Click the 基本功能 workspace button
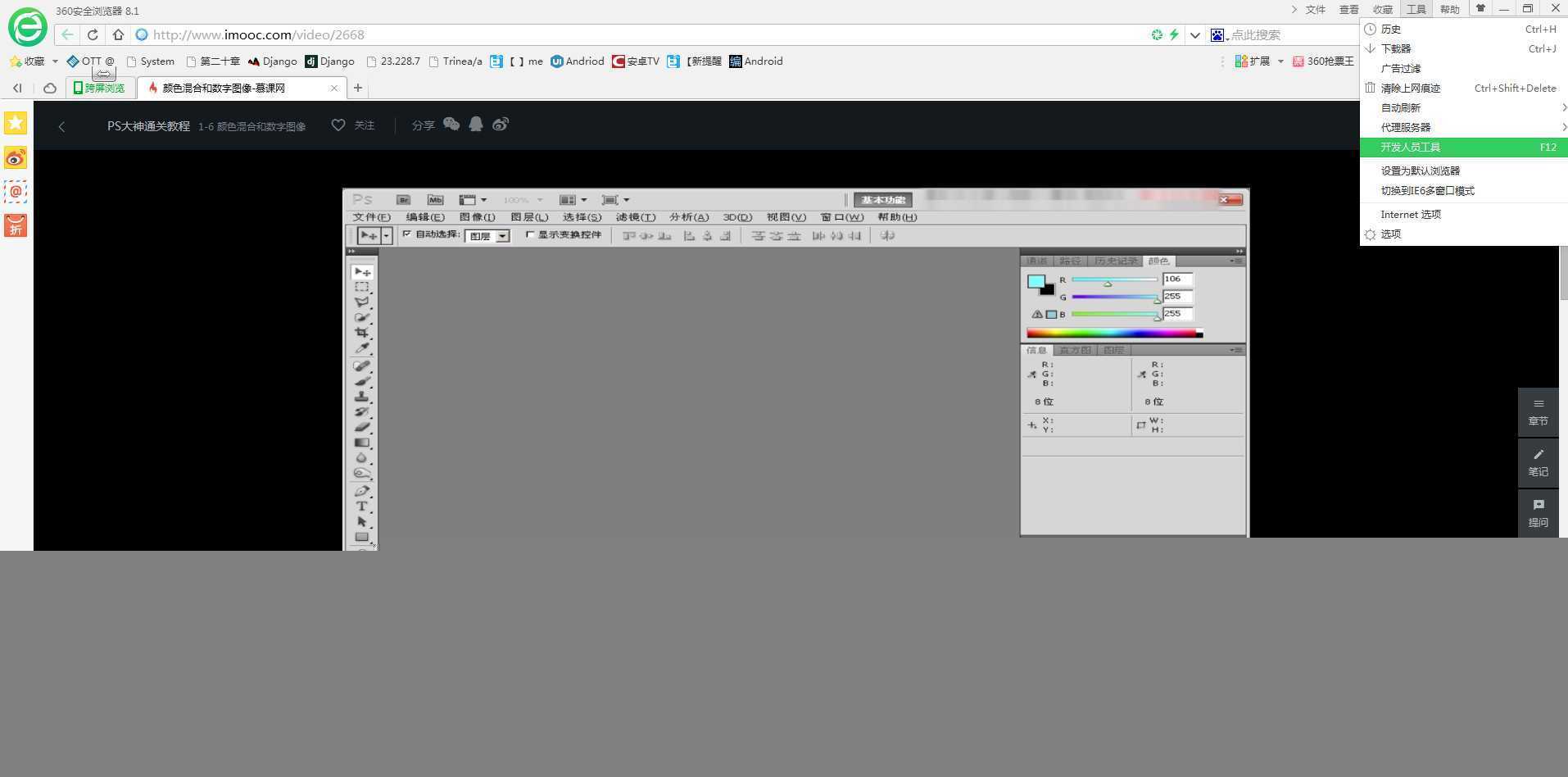1568x777 pixels. pyautogui.click(x=882, y=200)
